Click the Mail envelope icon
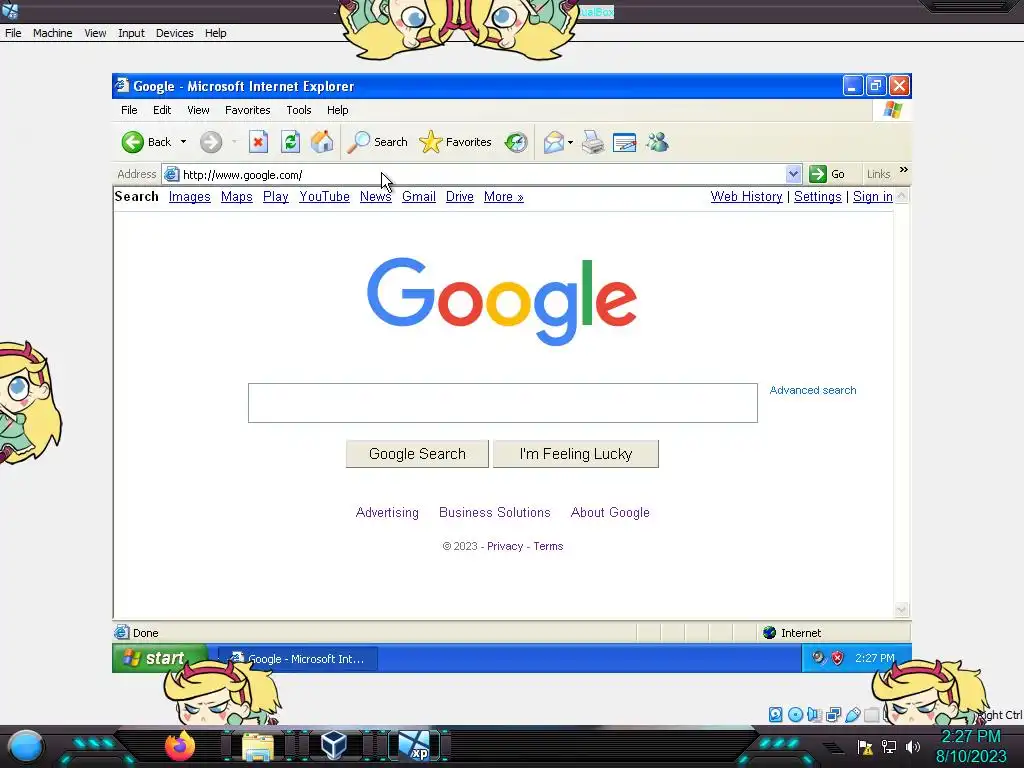The image size is (1024, 768). pos(553,142)
